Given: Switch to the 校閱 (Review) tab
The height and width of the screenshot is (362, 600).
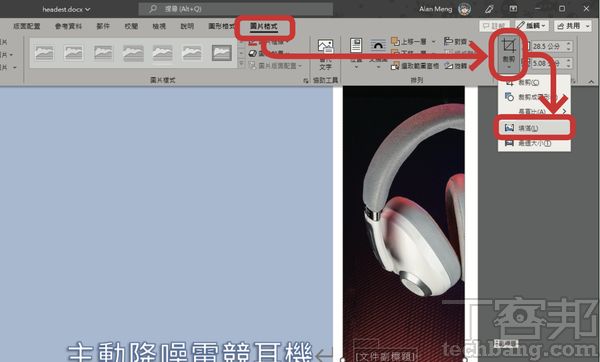Looking at the screenshot, I should click(131, 26).
